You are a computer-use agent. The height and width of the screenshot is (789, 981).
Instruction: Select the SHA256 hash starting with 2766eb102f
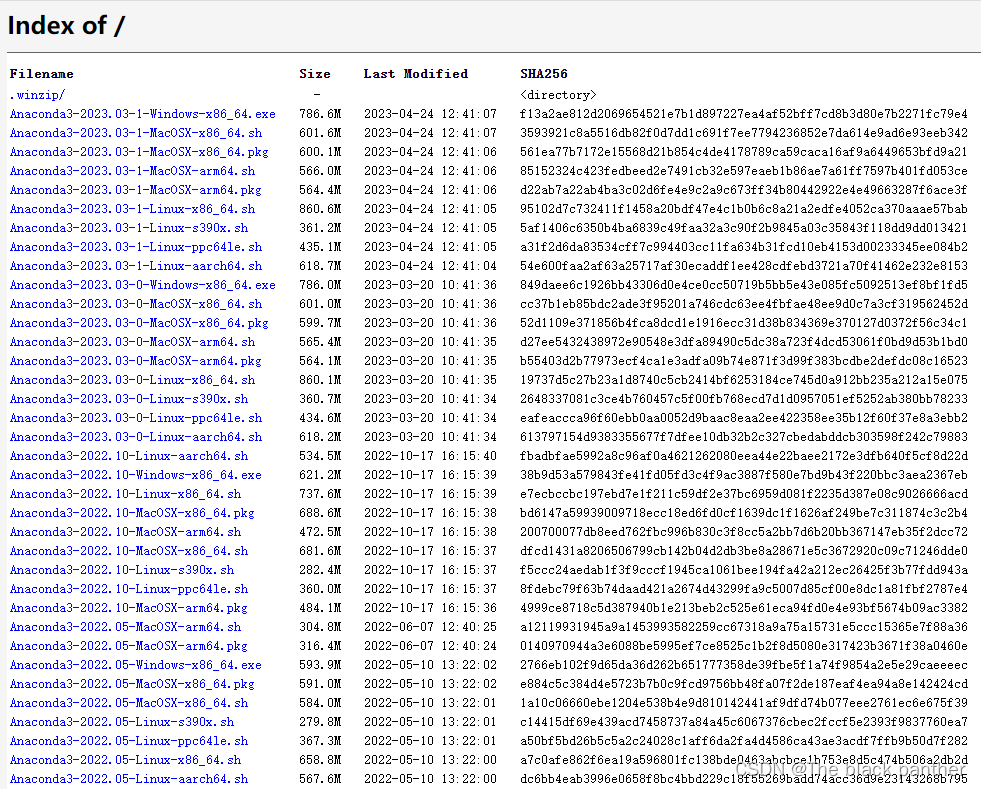(744, 664)
